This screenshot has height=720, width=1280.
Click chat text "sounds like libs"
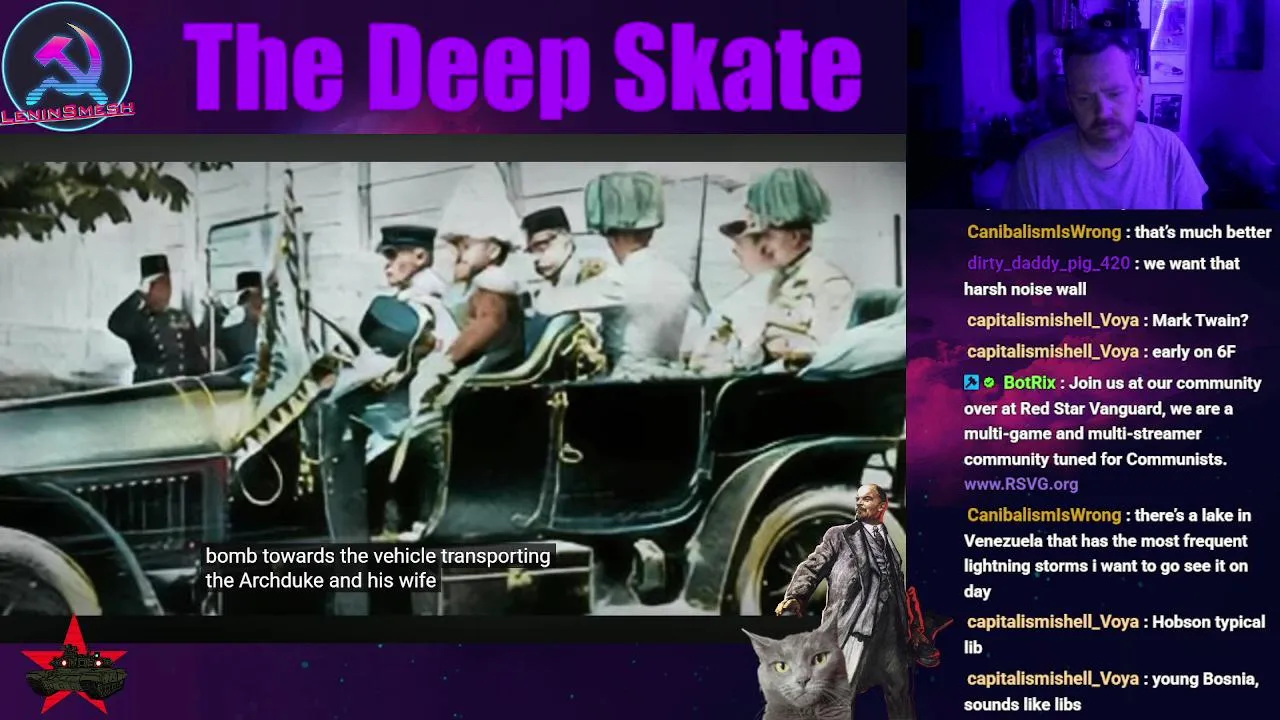point(1022,705)
